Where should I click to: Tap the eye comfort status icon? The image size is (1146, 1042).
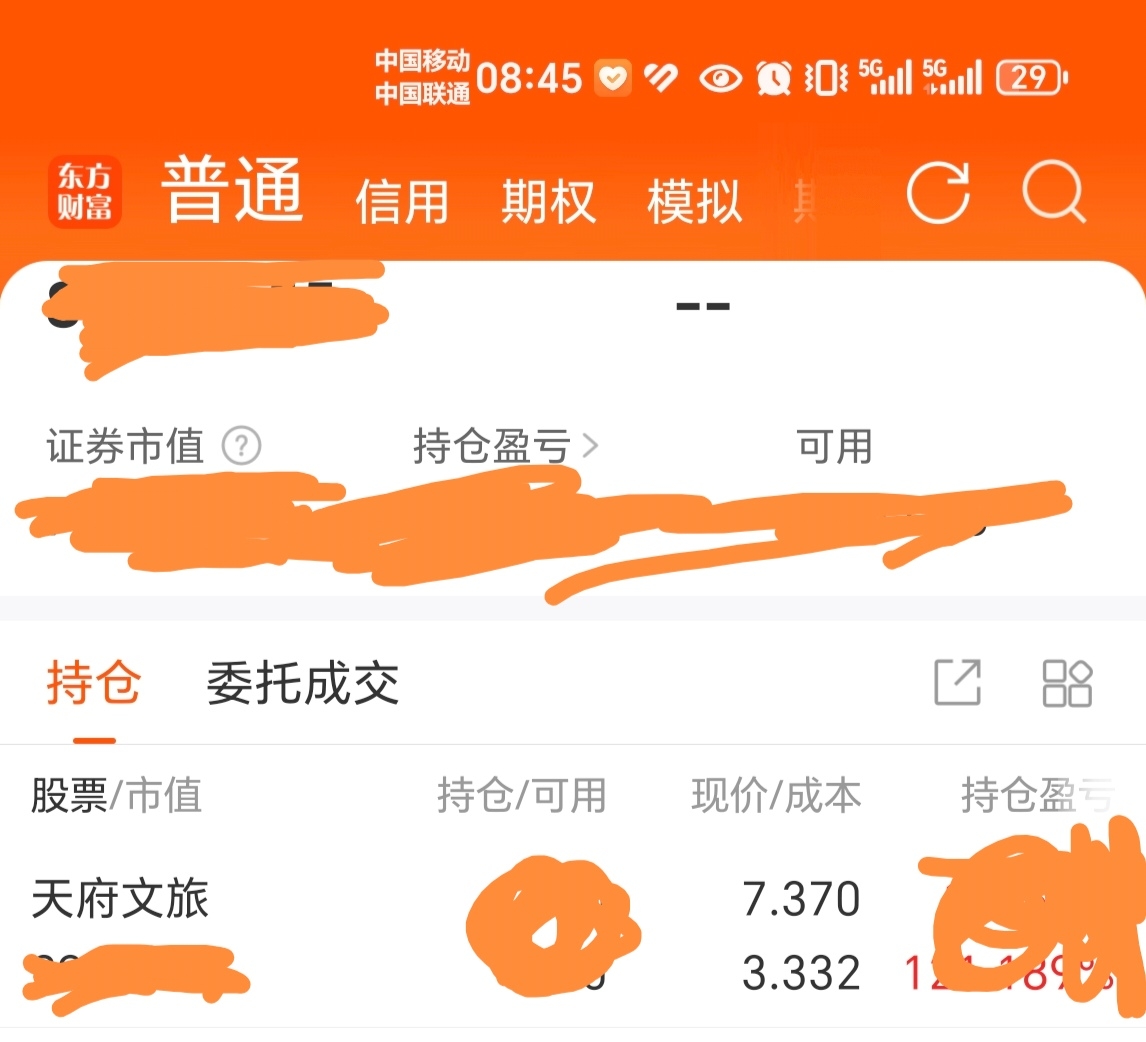721,77
